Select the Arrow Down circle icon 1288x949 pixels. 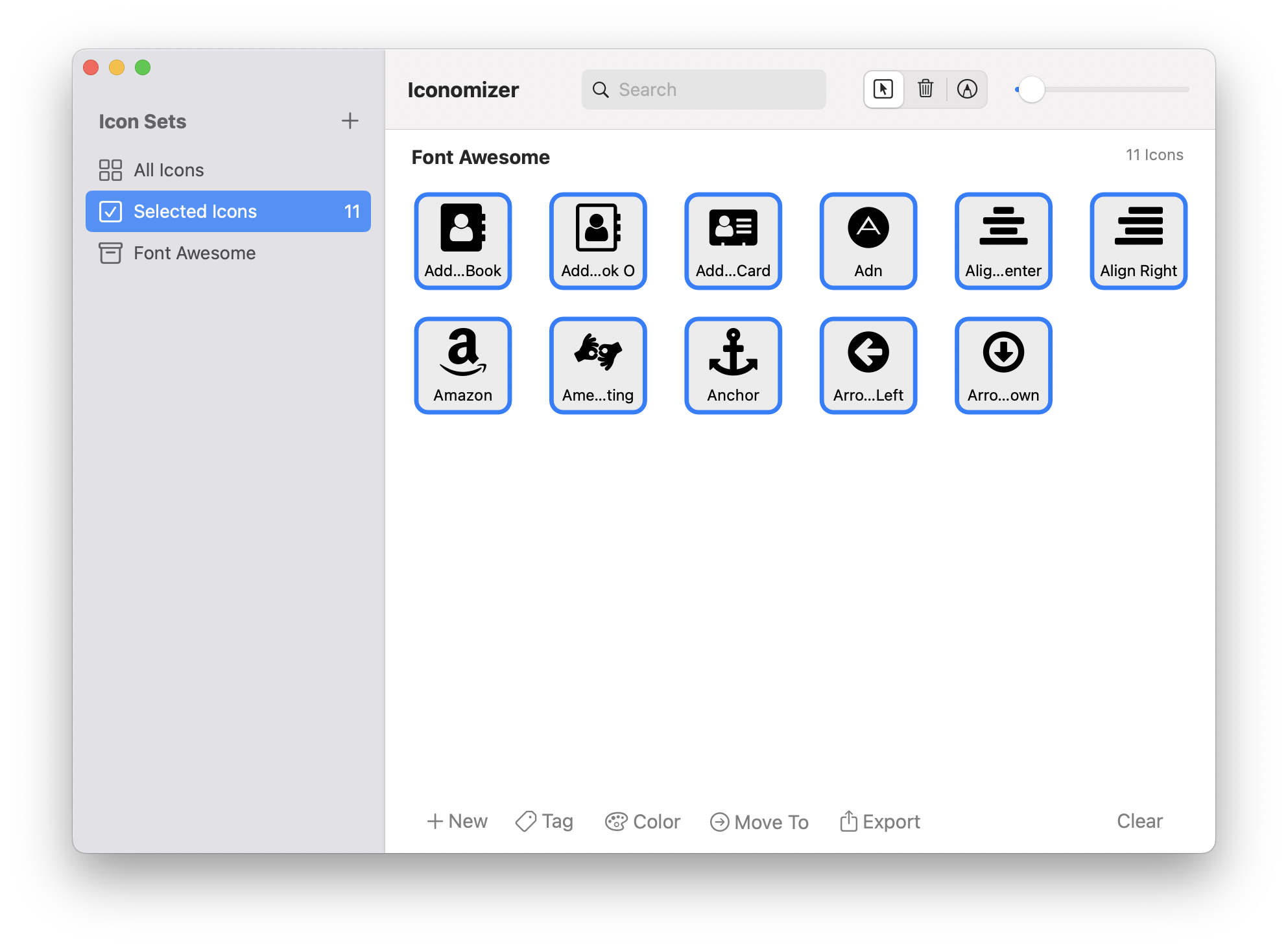pos(1003,364)
